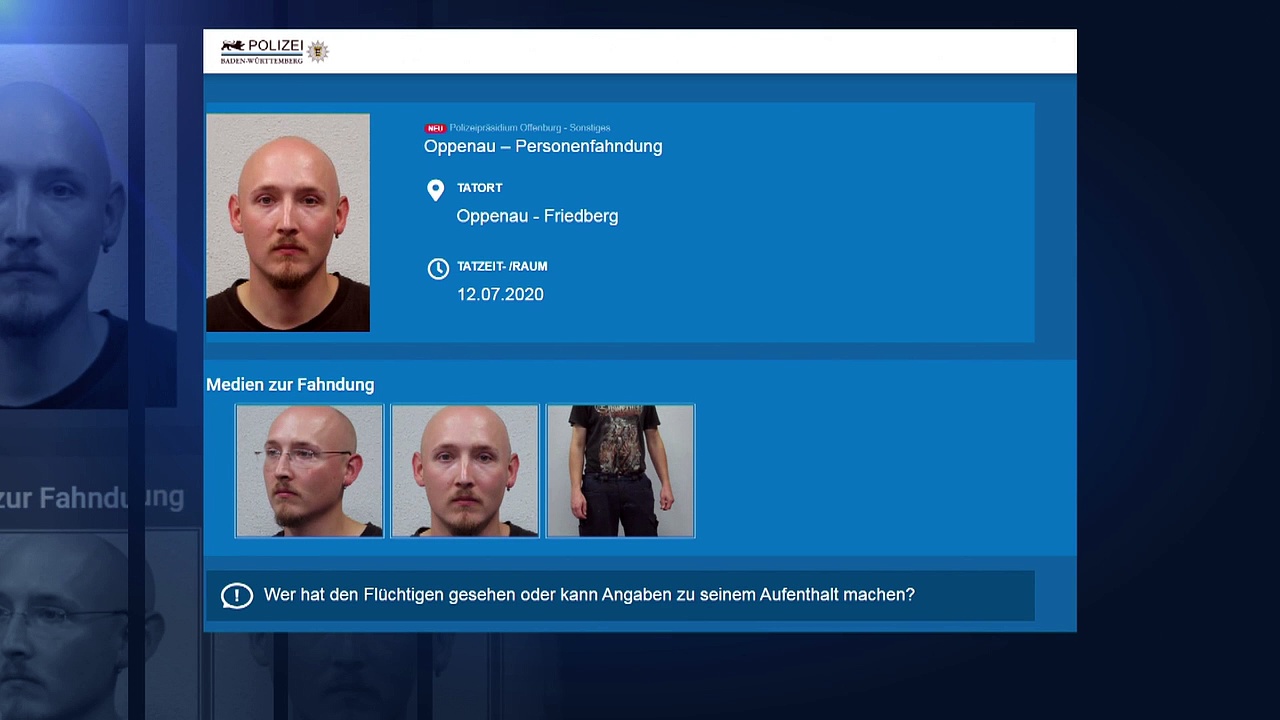Click the Medien zur Fahndung heading
Viewport: 1280px width, 720px height.
290,385
